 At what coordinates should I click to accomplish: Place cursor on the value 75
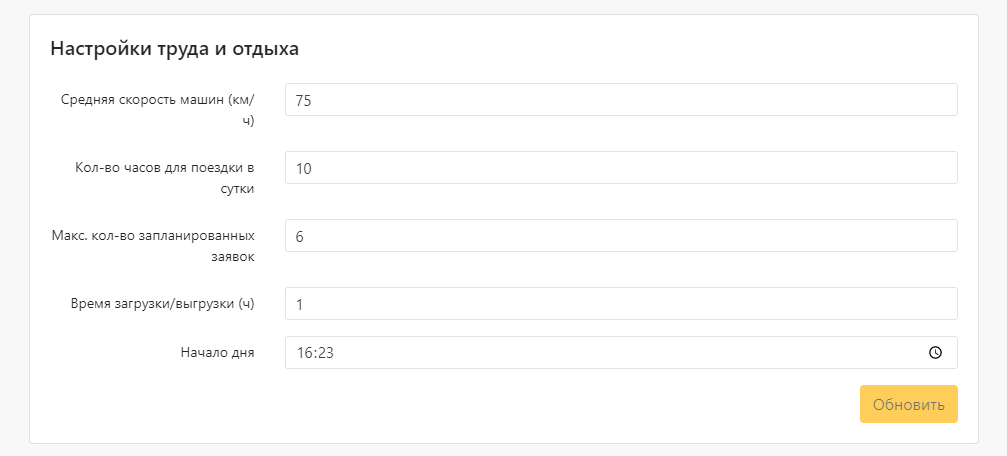point(303,100)
